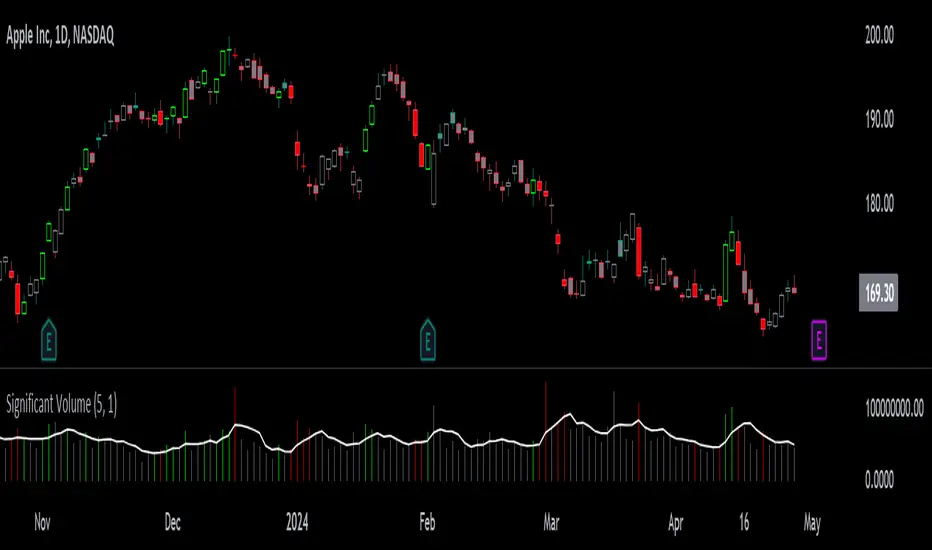Click the 0.0000 volume axis label
932x550 pixels.
[x=879, y=479]
